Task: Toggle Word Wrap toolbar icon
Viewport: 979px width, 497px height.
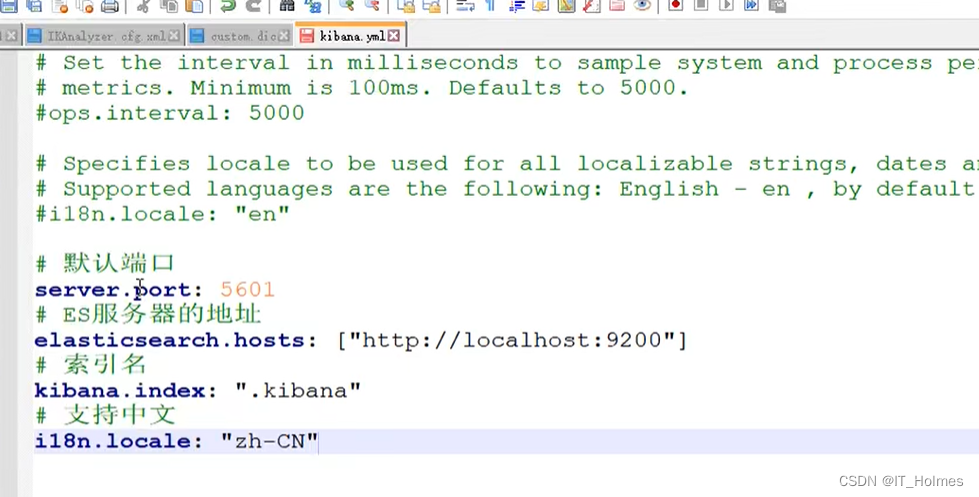Action: coord(465,6)
